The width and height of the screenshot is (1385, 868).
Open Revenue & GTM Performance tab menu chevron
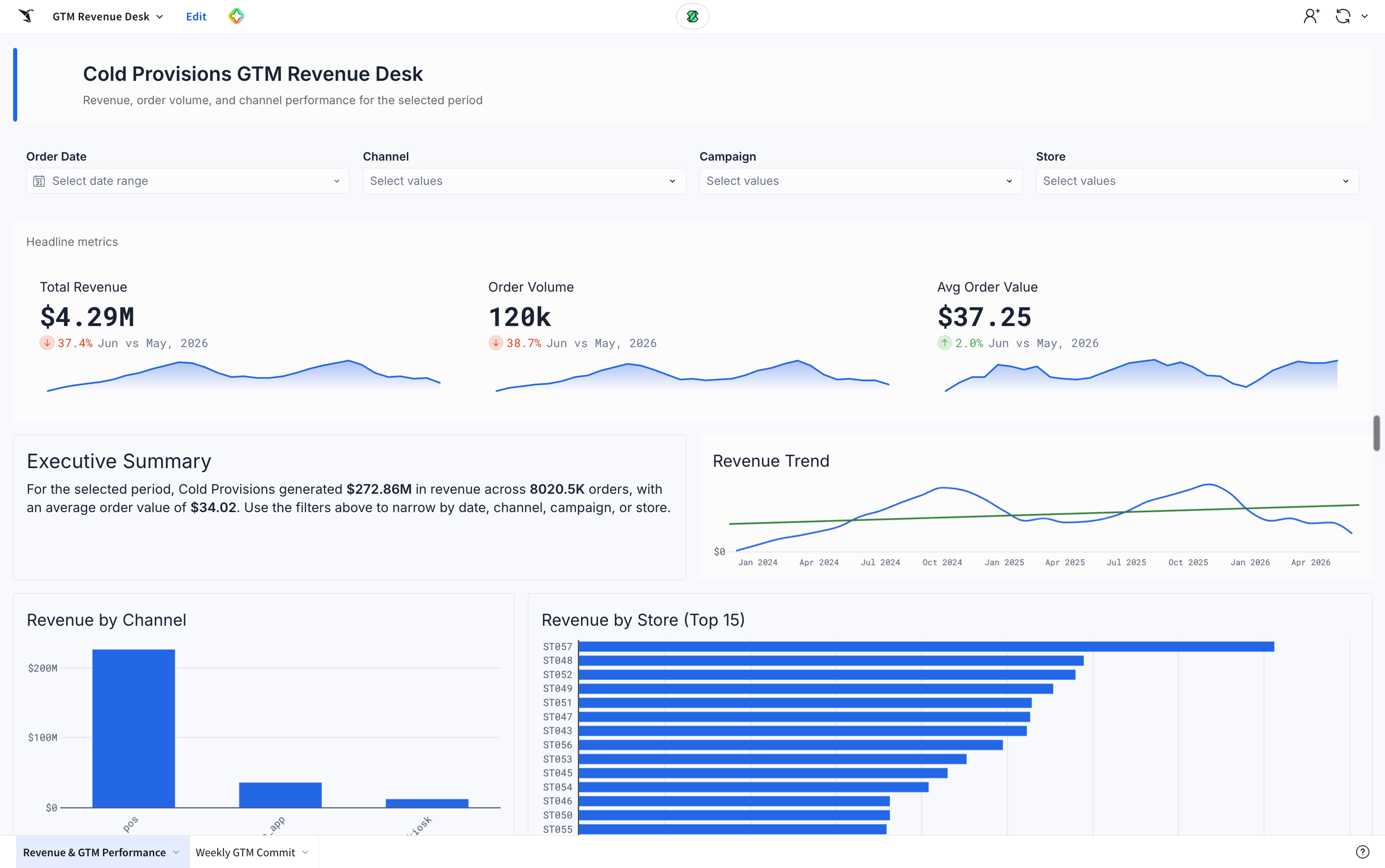[176, 852]
